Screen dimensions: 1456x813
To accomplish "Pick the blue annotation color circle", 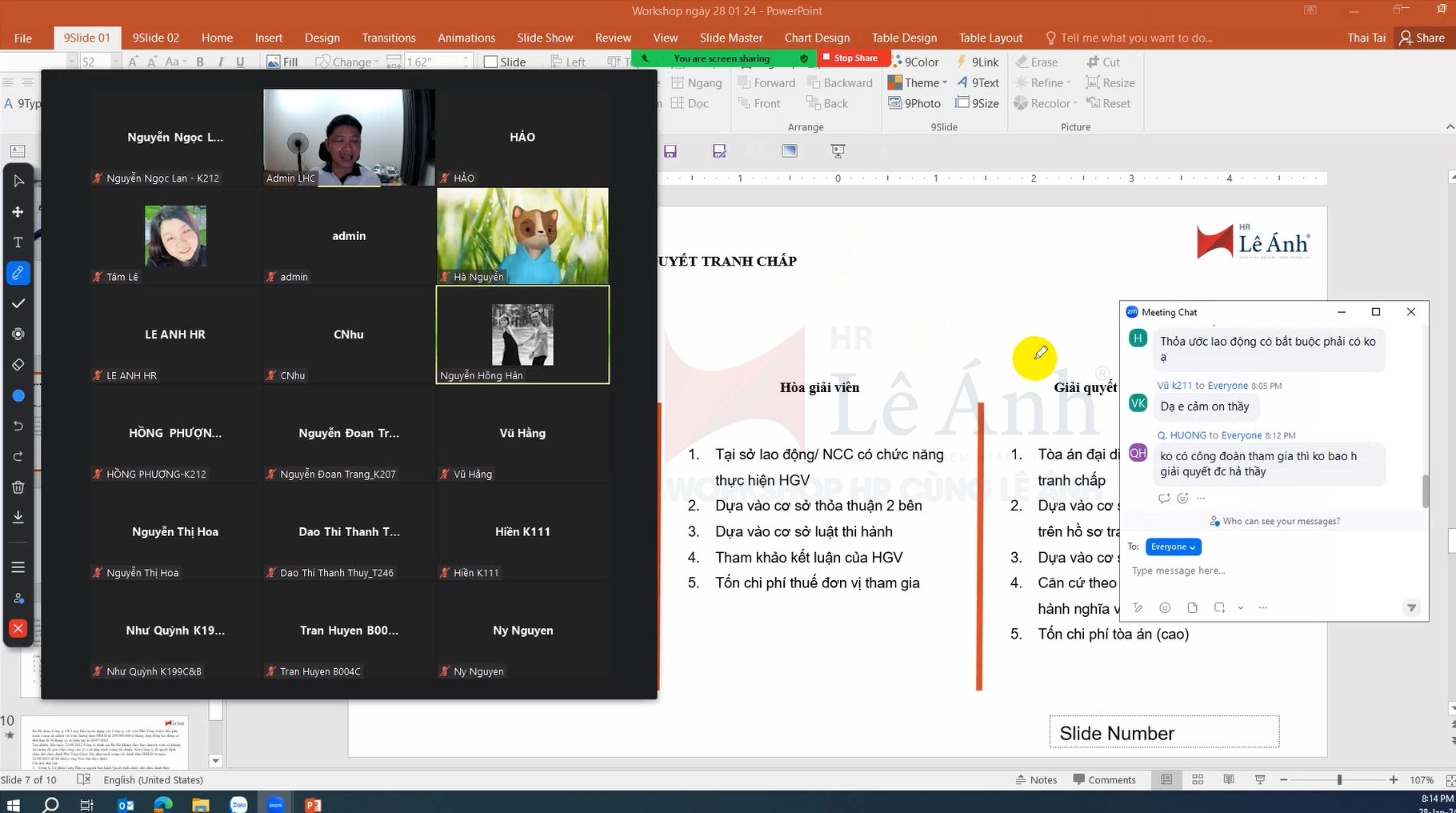I will pos(18,396).
